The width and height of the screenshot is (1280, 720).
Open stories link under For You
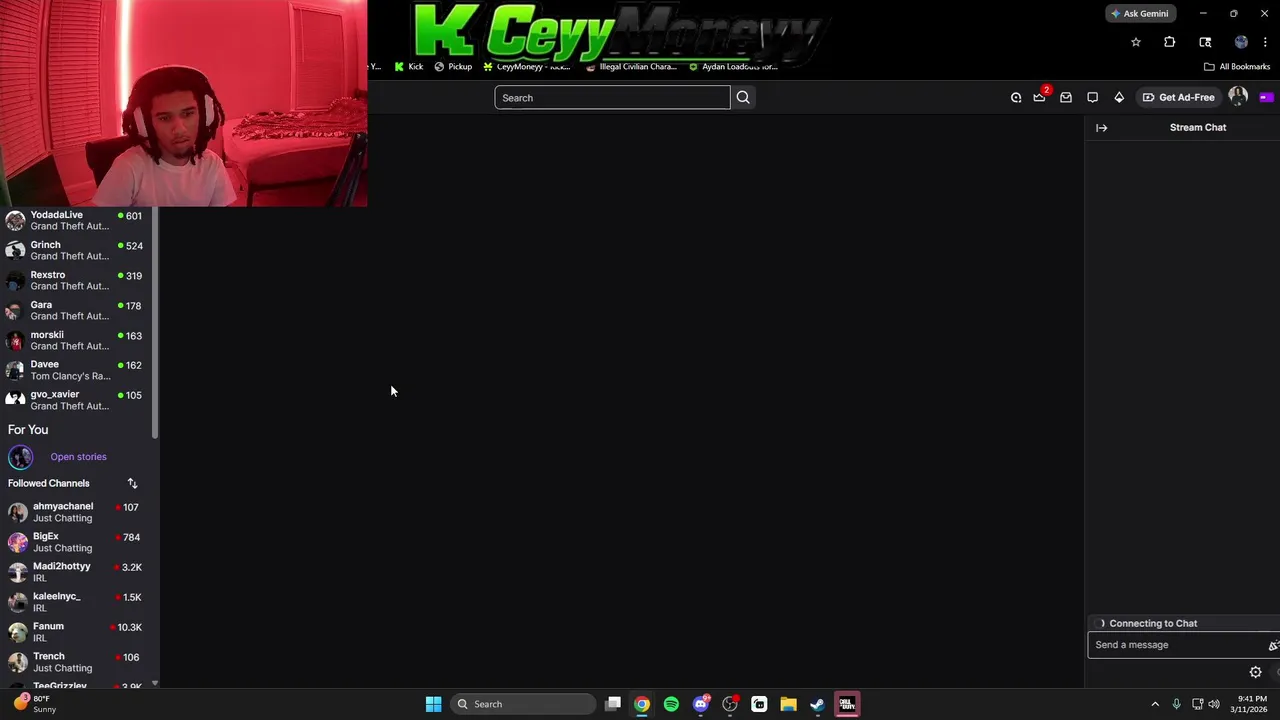point(78,457)
